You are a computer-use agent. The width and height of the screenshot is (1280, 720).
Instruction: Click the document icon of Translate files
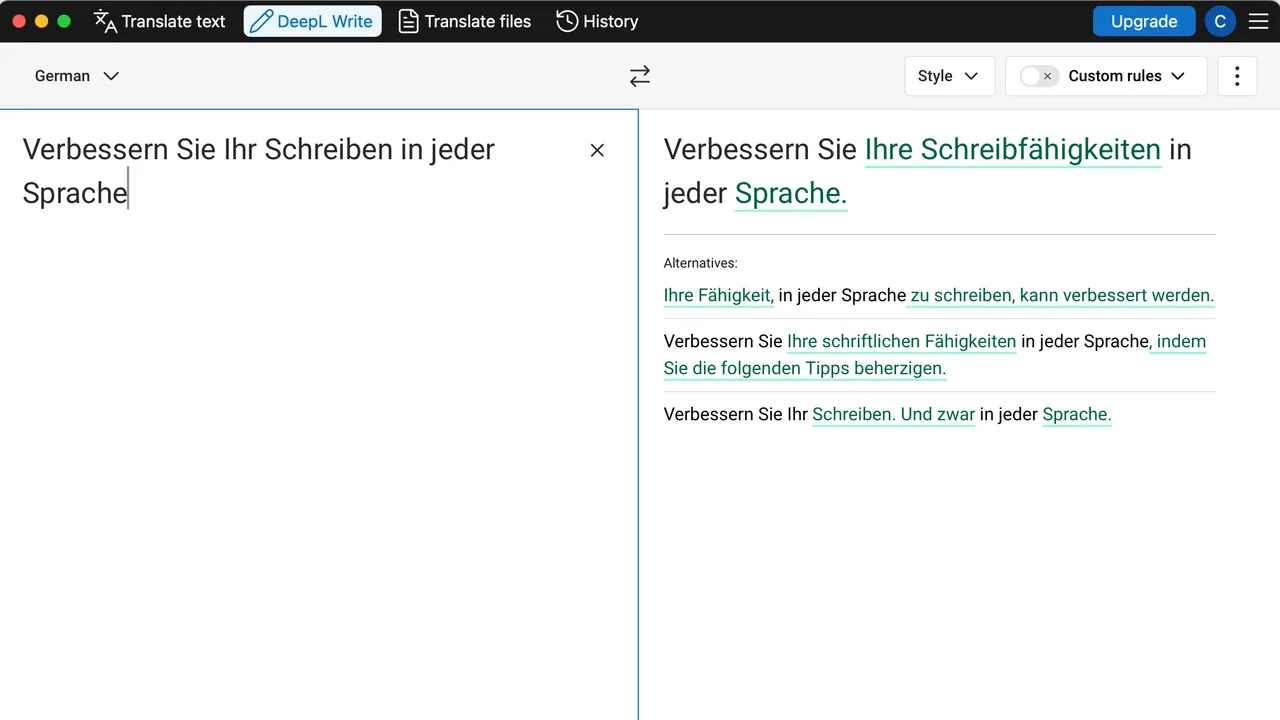tap(408, 21)
